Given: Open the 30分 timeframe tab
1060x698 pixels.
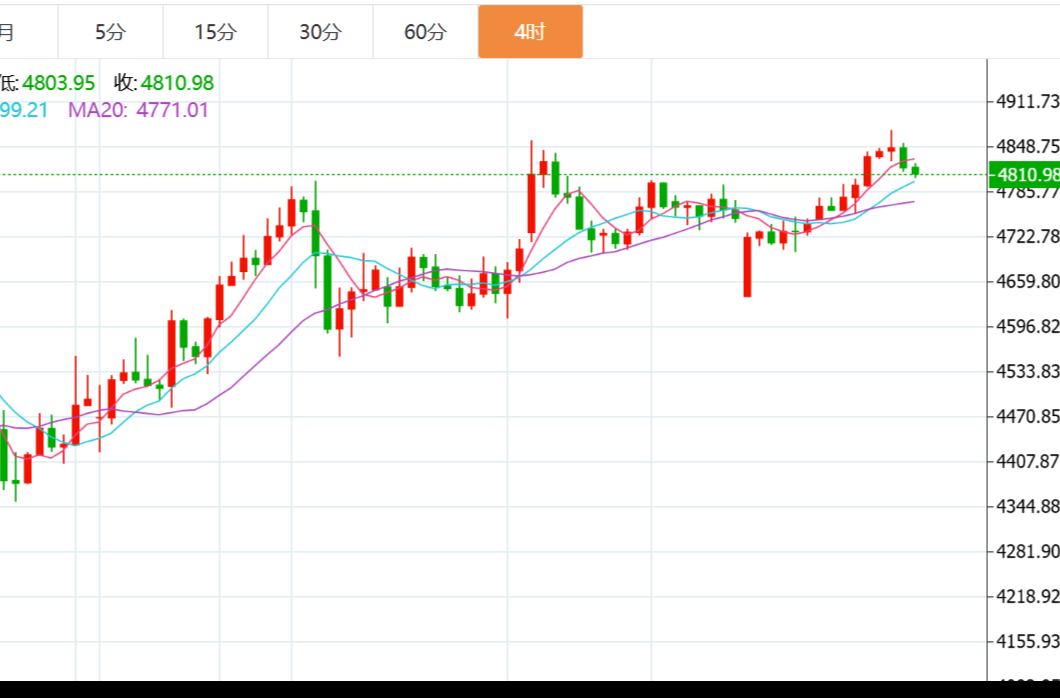Looking at the screenshot, I should pyautogui.click(x=320, y=32).
